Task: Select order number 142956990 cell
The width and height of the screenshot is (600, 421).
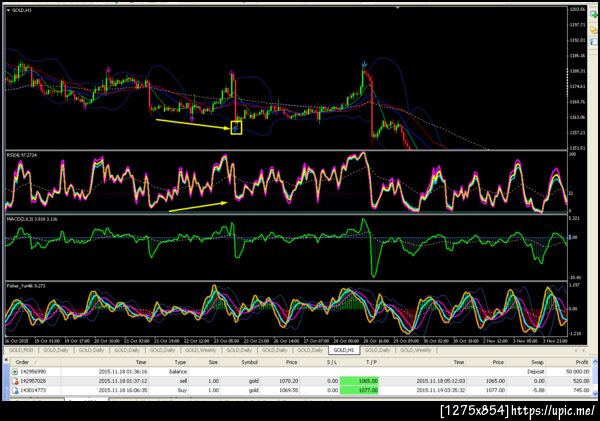Action: point(33,371)
